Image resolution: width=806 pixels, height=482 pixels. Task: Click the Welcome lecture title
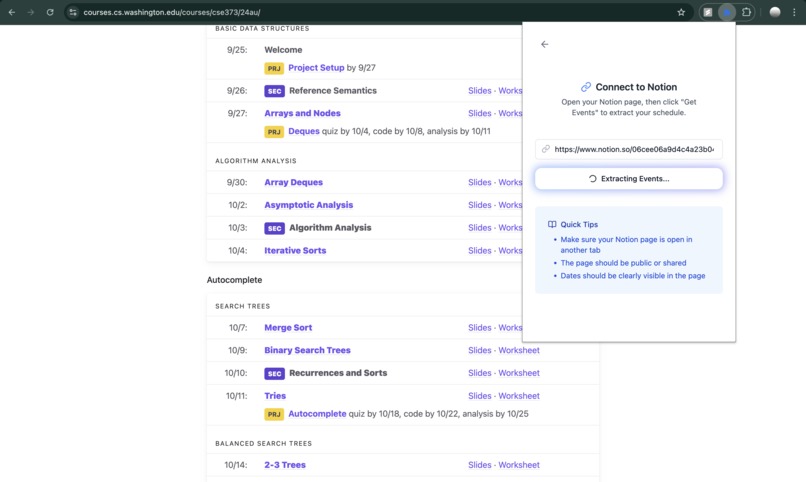coord(283,50)
